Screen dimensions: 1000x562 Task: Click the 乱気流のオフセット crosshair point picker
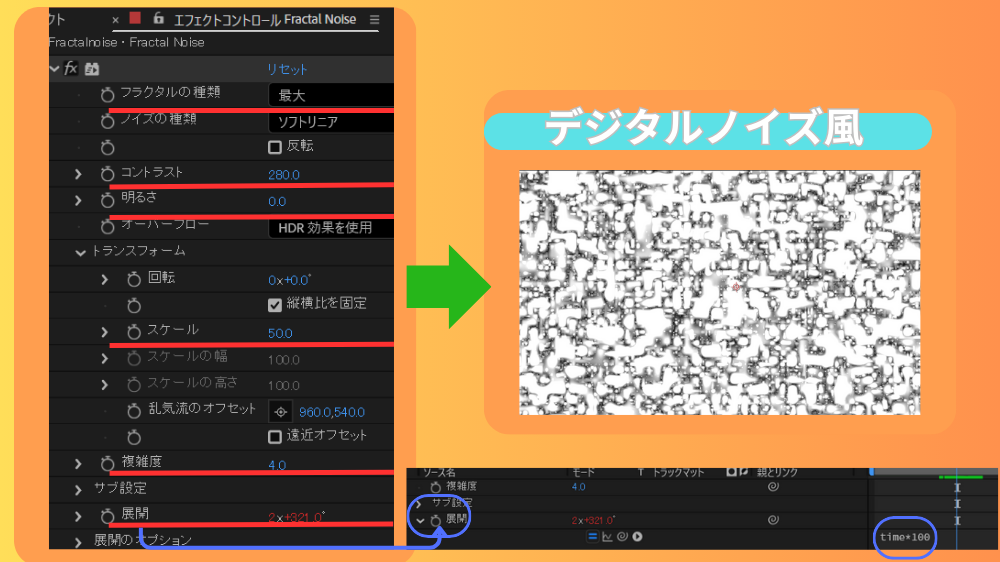click(281, 411)
